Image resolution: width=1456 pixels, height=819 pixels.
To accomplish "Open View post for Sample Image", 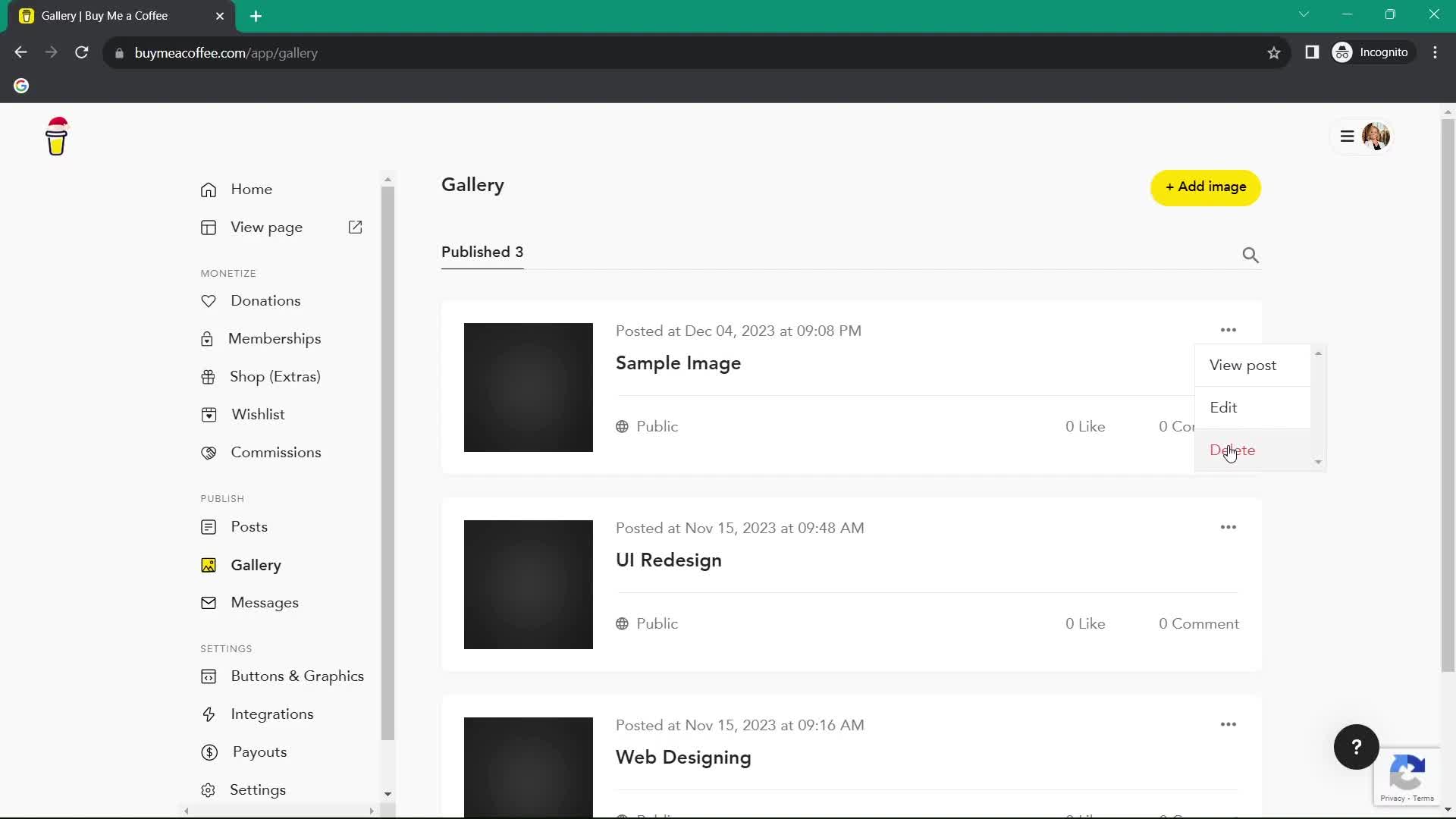I will 1243,365.
